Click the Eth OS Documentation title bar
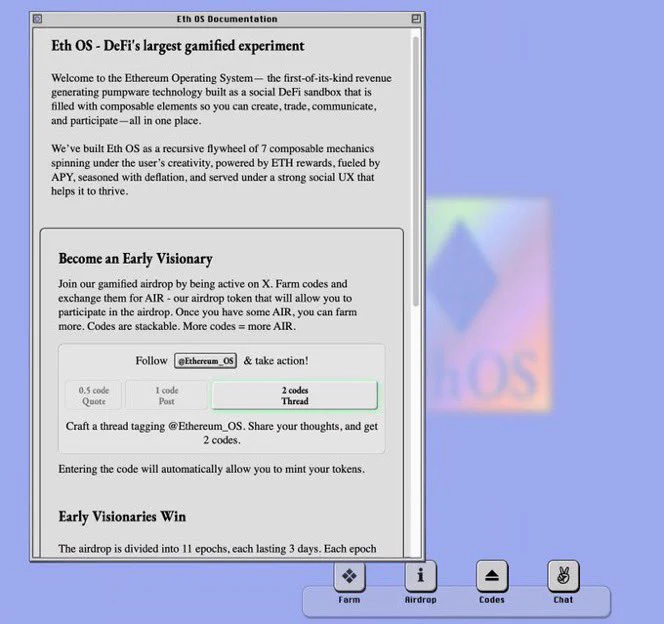 point(227,19)
